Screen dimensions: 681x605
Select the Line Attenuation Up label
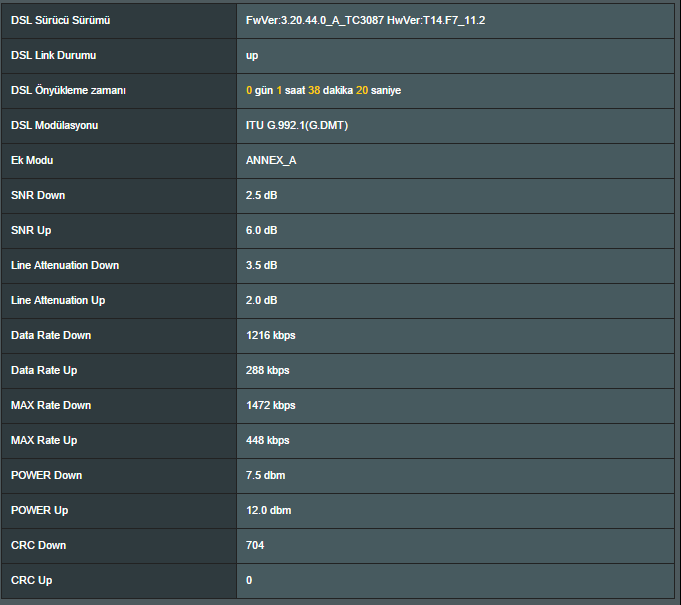pyautogui.click(x=58, y=300)
